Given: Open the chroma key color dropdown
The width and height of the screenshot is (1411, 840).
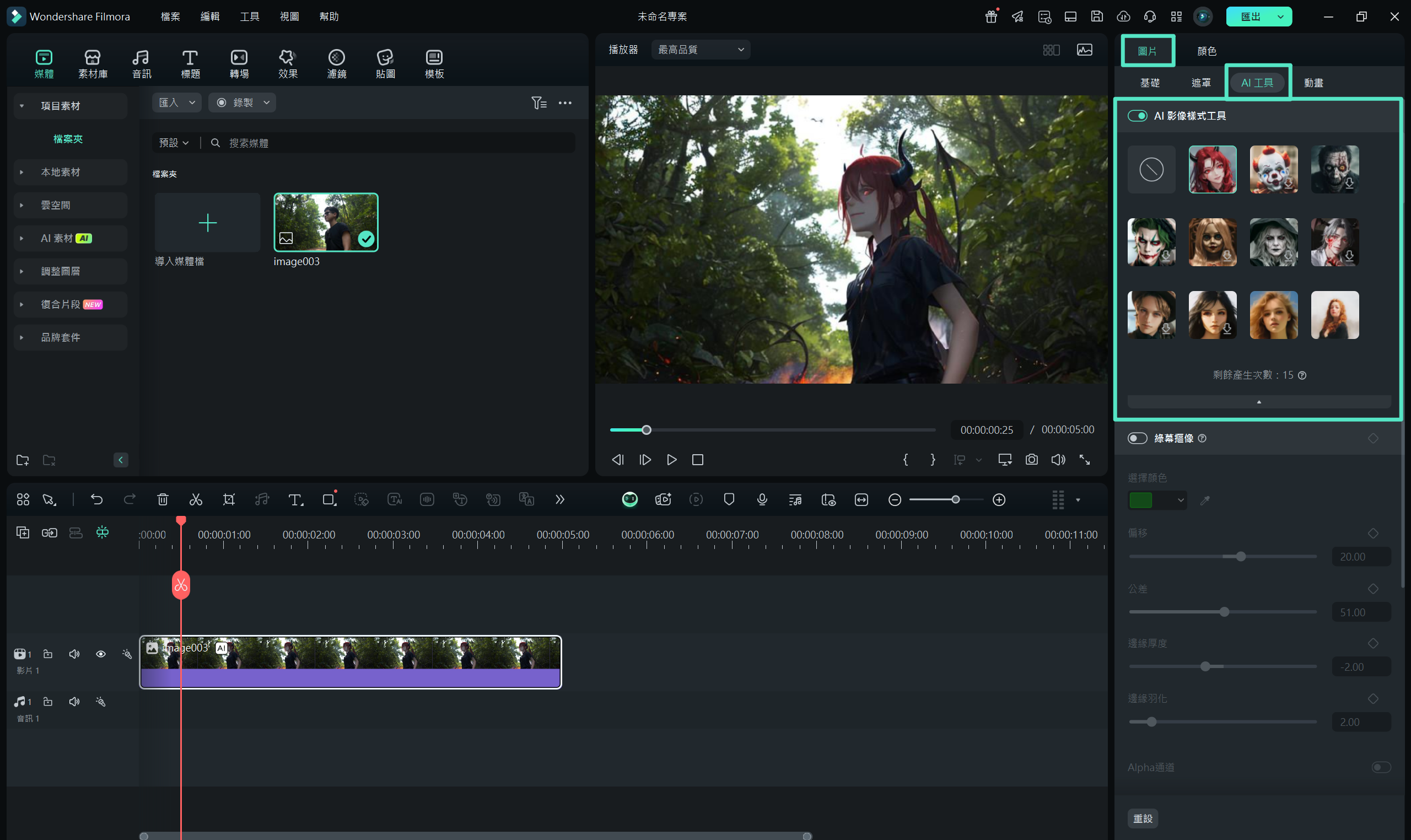Looking at the screenshot, I should point(1180,500).
